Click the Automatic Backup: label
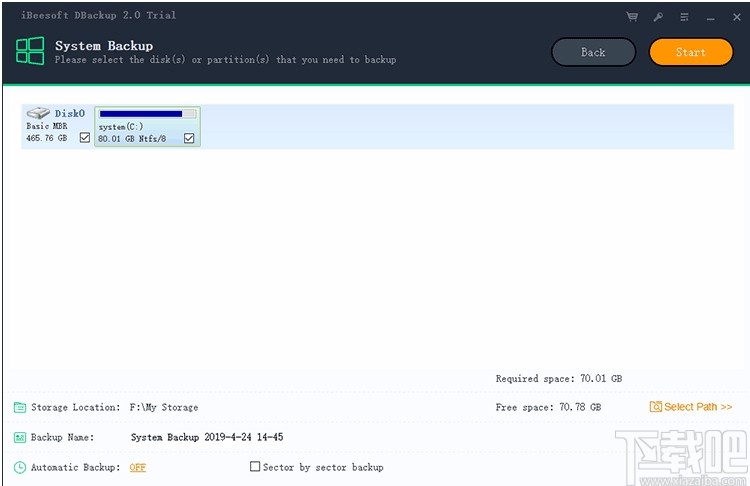Viewport: 750px width, 486px height. click(x=76, y=467)
